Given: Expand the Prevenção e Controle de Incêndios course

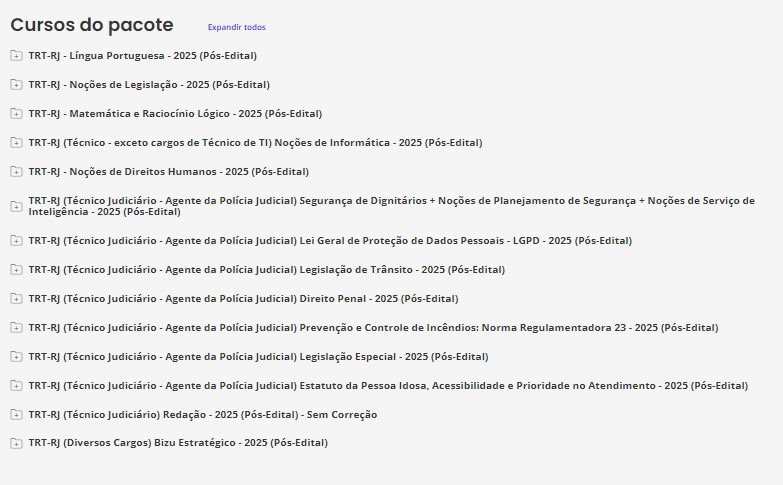Looking at the screenshot, I should (x=16, y=328).
